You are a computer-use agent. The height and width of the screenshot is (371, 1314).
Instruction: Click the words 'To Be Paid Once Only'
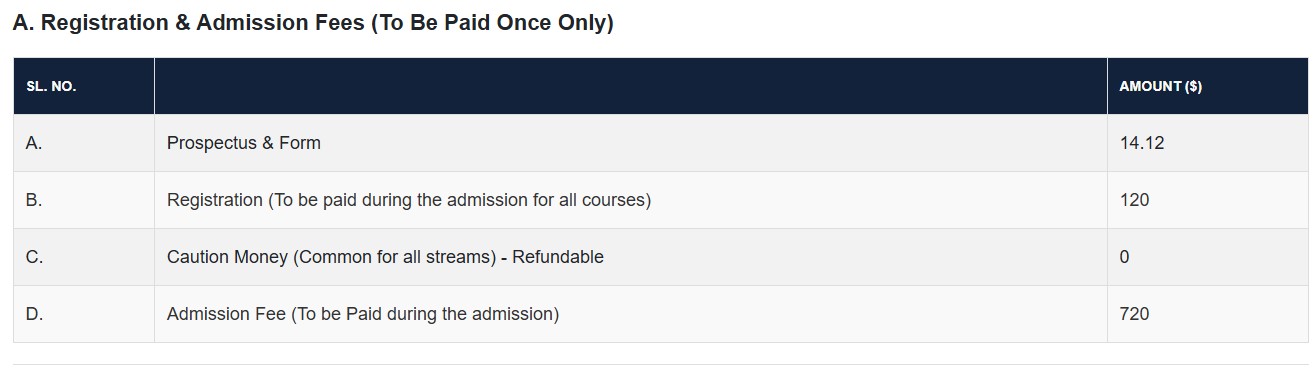pos(492,23)
